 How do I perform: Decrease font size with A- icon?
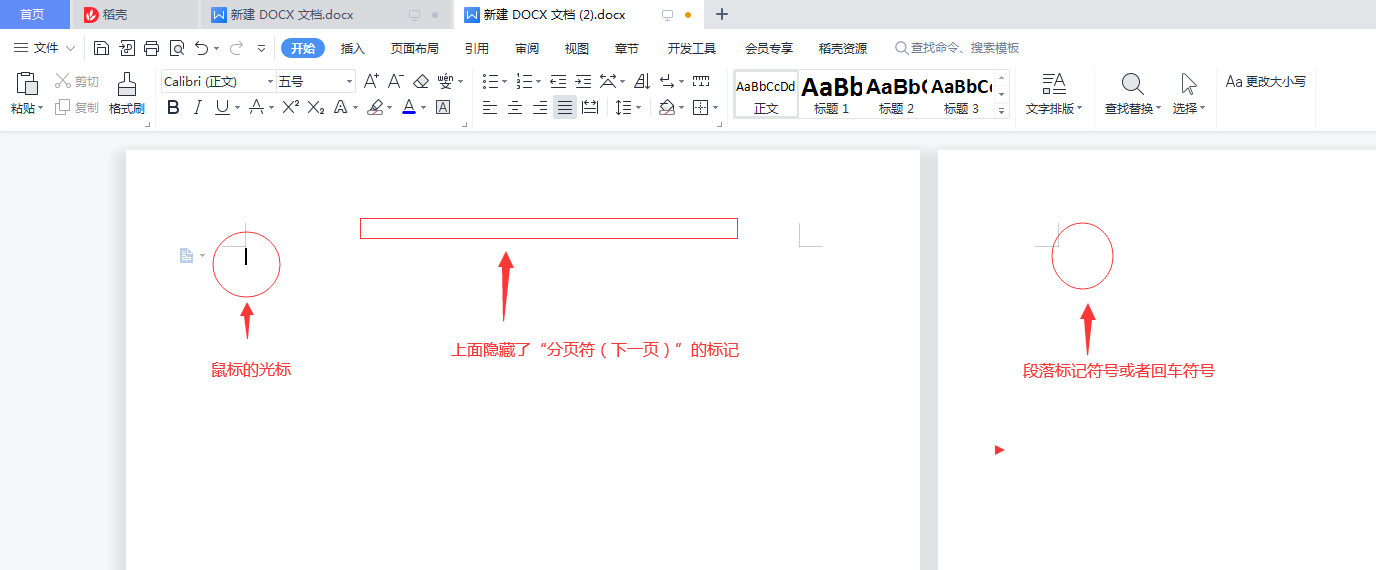pos(396,81)
